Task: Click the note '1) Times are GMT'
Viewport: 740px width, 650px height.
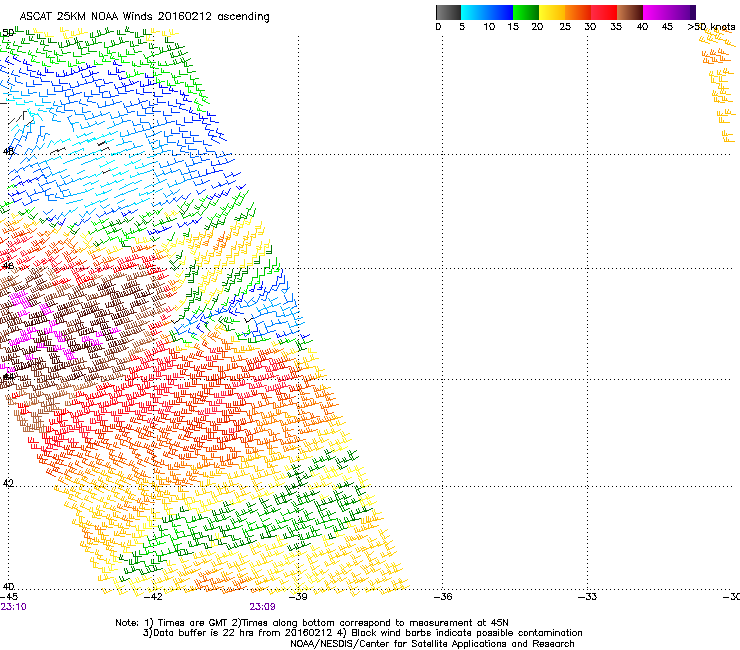Action: pyautogui.click(x=186, y=623)
